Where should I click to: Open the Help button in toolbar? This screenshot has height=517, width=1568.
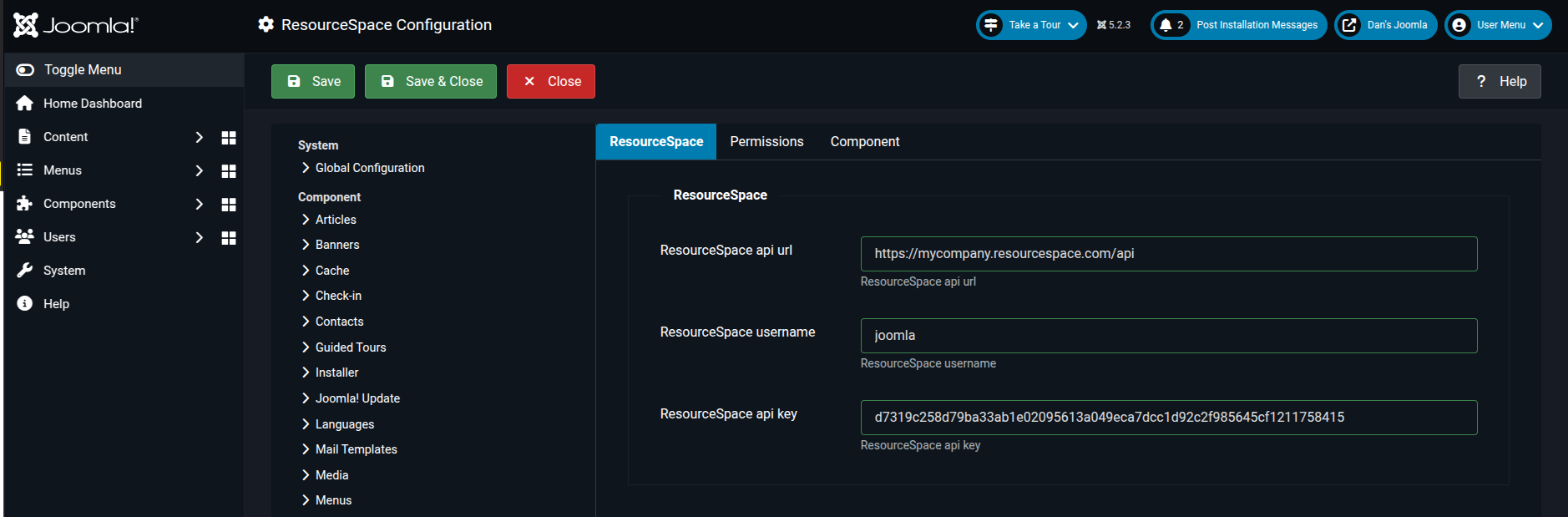point(1500,82)
